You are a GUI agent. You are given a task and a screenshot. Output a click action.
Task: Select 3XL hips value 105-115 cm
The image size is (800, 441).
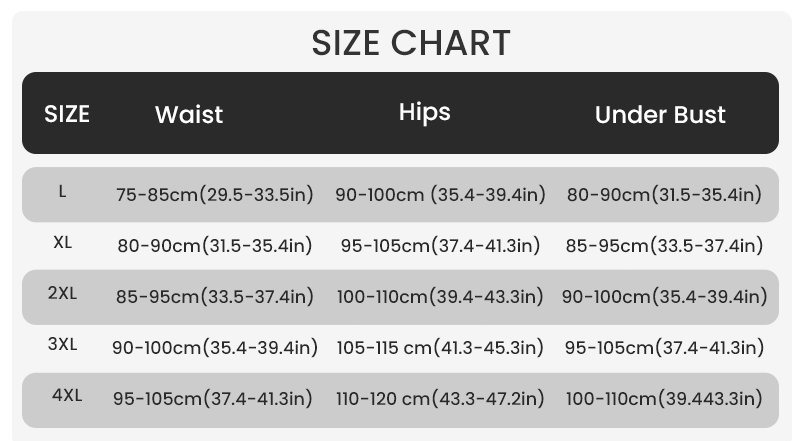pos(440,348)
